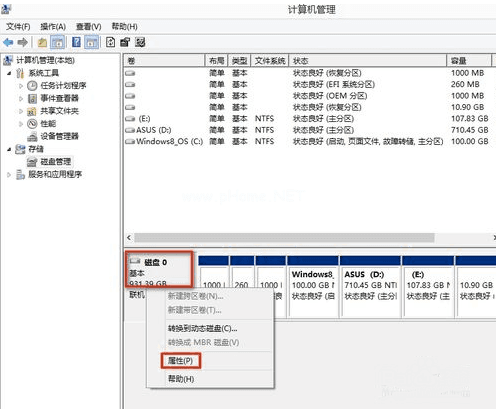This screenshot has width=496, height=409.
Task: Click the rightmost settings view toolbar icon
Action: click(140, 42)
